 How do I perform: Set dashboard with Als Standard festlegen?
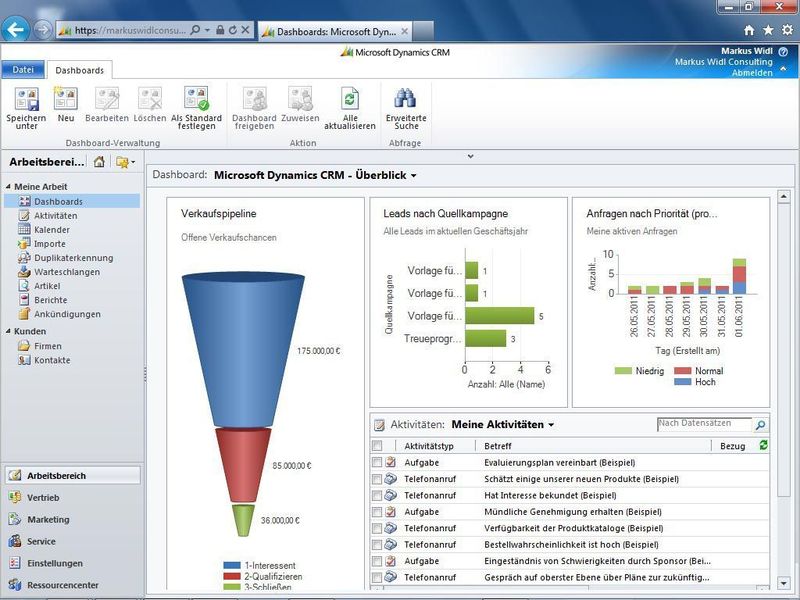(196, 98)
